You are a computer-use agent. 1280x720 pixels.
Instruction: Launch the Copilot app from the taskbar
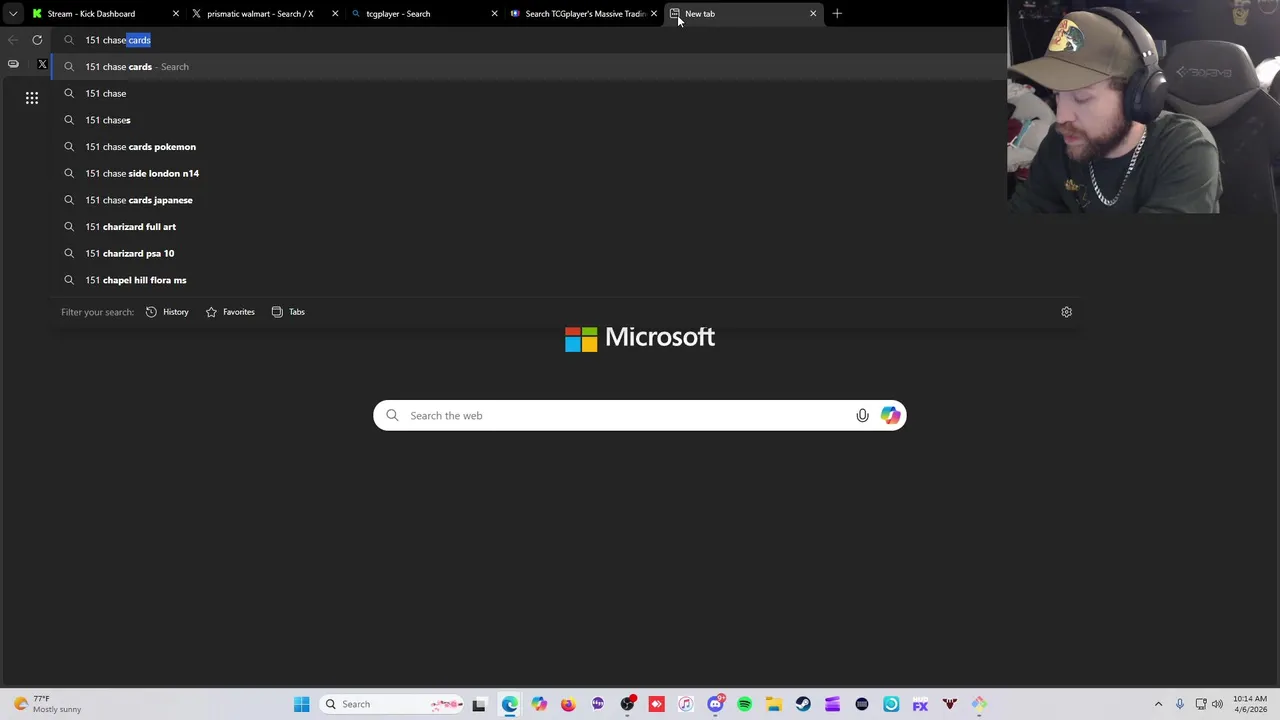(539, 704)
